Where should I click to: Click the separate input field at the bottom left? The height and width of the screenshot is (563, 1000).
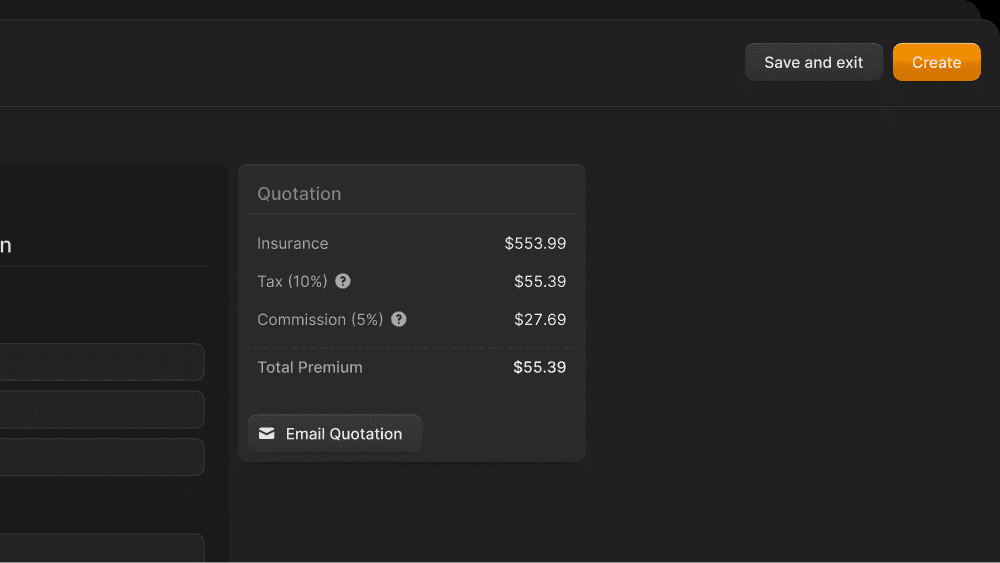(x=101, y=548)
